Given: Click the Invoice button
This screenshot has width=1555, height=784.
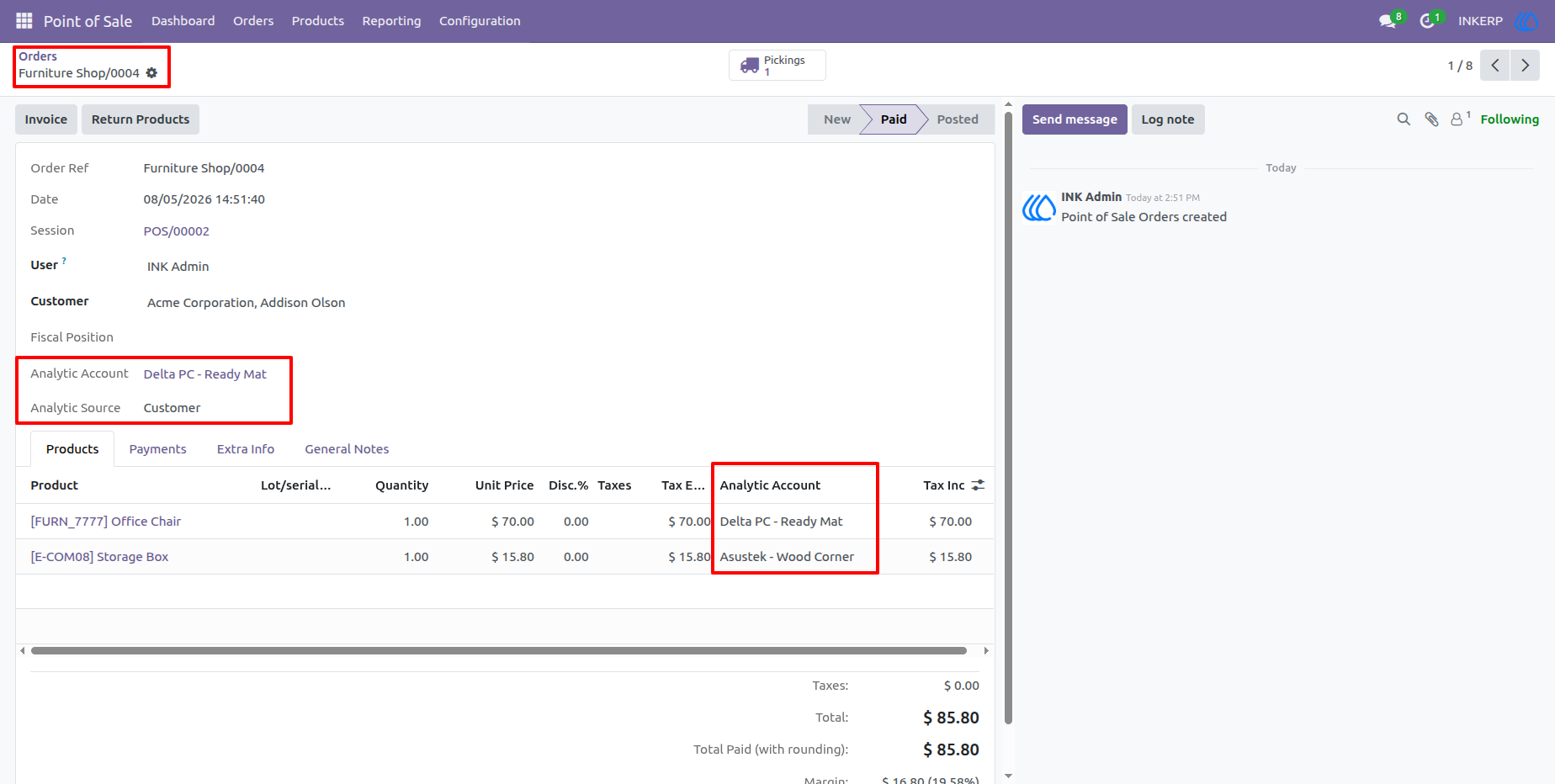Looking at the screenshot, I should (x=46, y=119).
